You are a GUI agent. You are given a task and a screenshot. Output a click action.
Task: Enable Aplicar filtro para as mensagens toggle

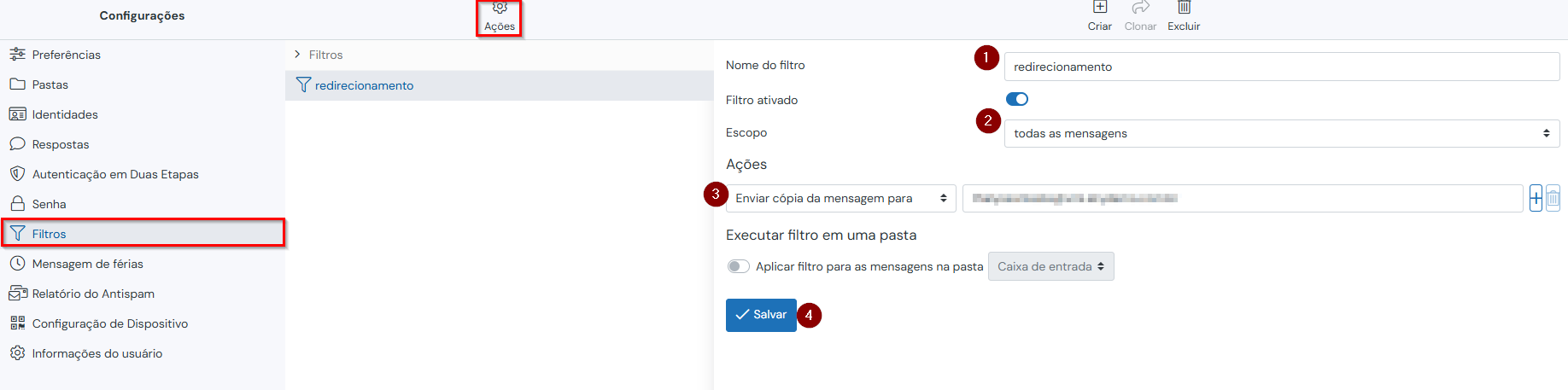point(738,266)
